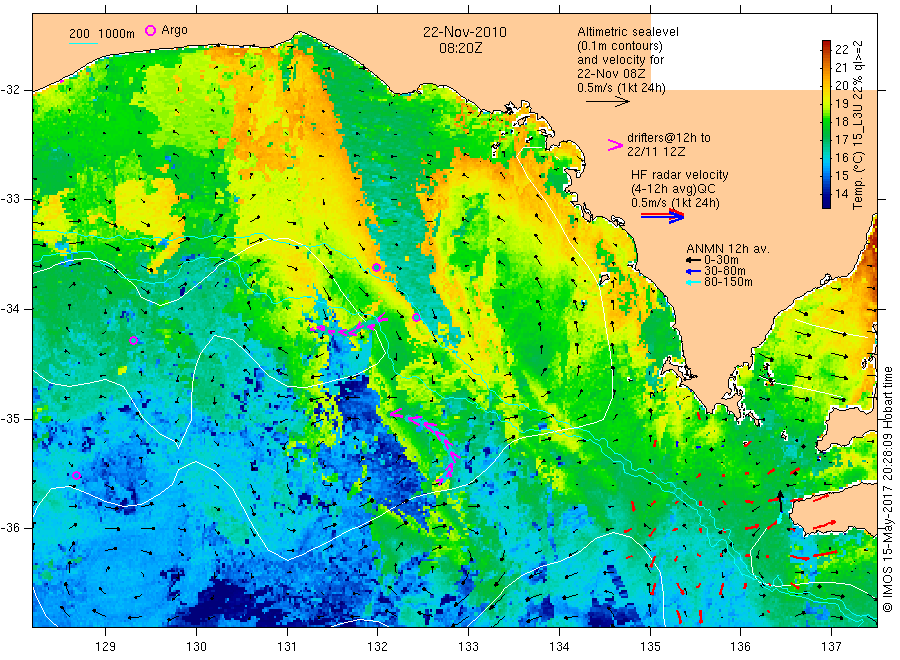Click the magenta drifter track near 34.2S
This screenshot has height=660, width=900.
[349, 325]
